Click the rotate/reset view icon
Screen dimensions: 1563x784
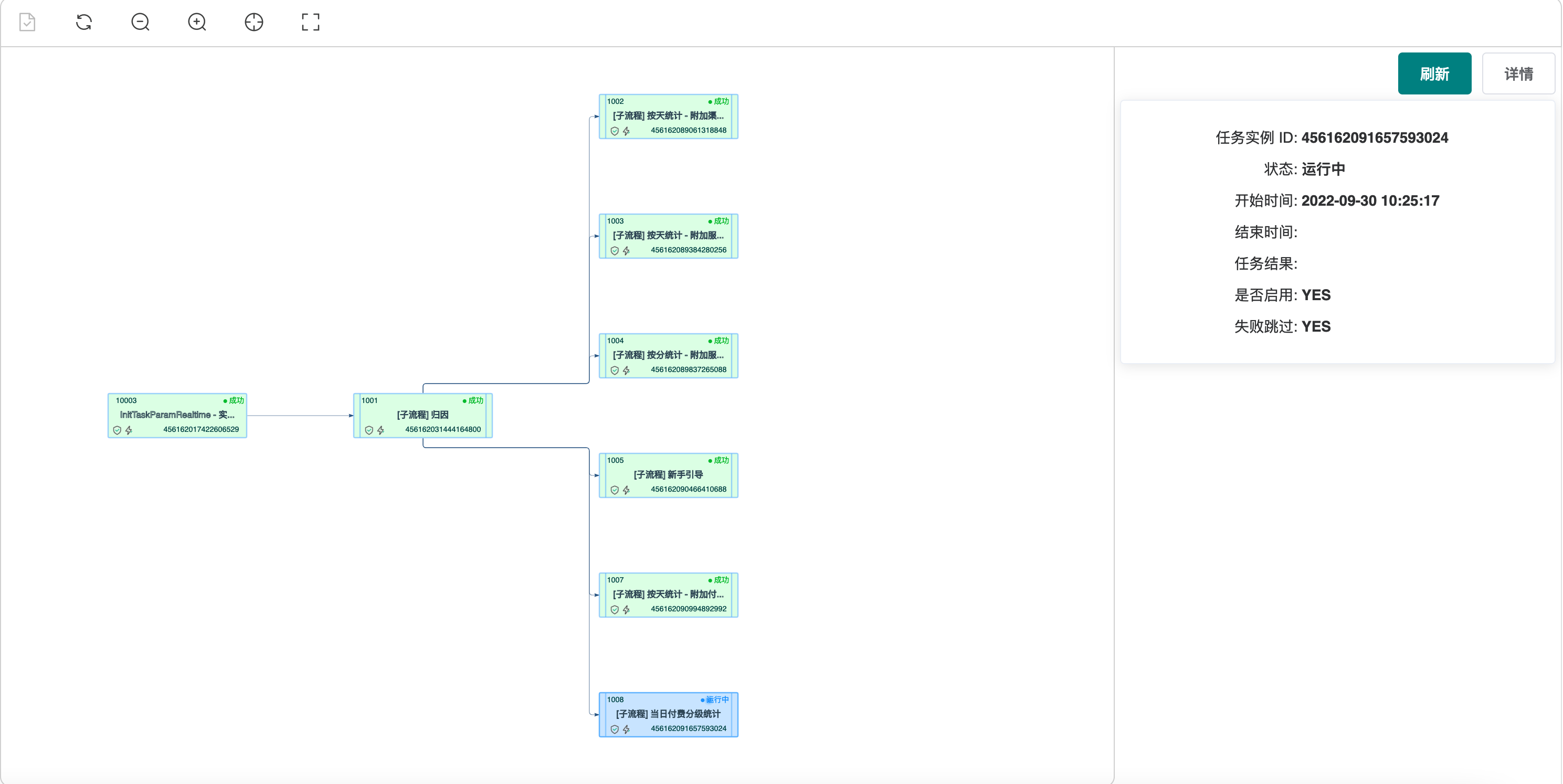click(84, 23)
